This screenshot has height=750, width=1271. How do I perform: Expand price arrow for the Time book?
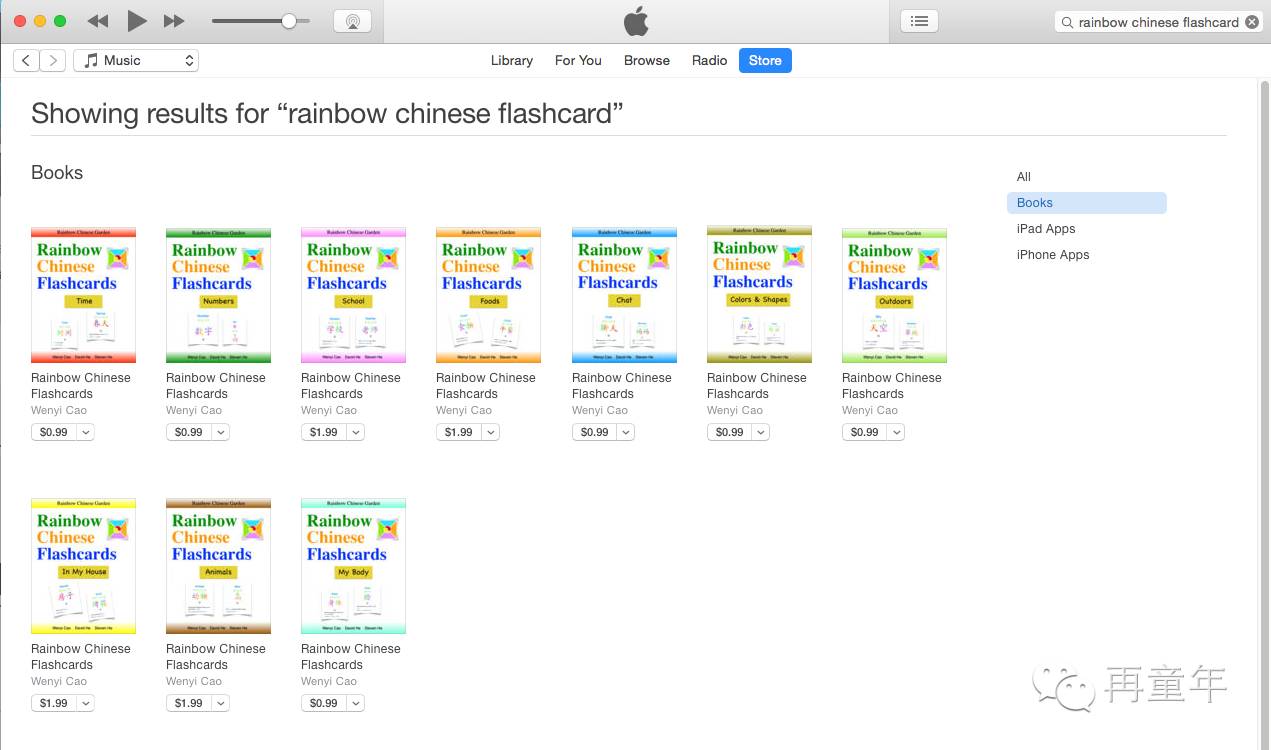tap(86, 432)
